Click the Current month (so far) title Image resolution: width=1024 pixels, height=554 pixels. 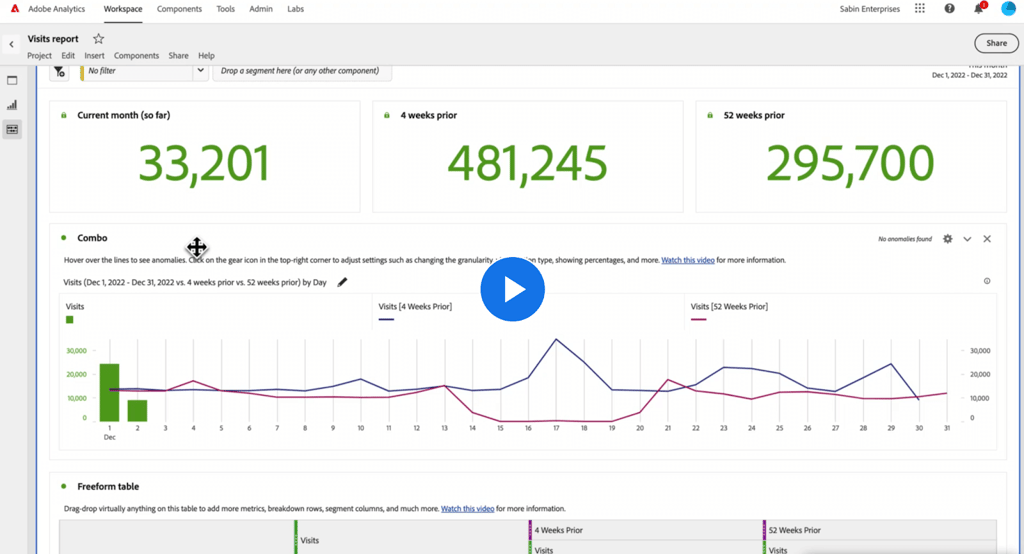coord(123,115)
